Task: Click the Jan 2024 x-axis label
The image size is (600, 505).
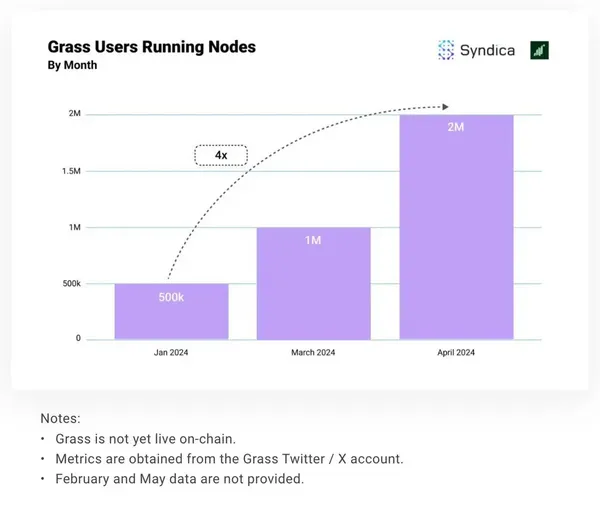Action: tap(171, 352)
